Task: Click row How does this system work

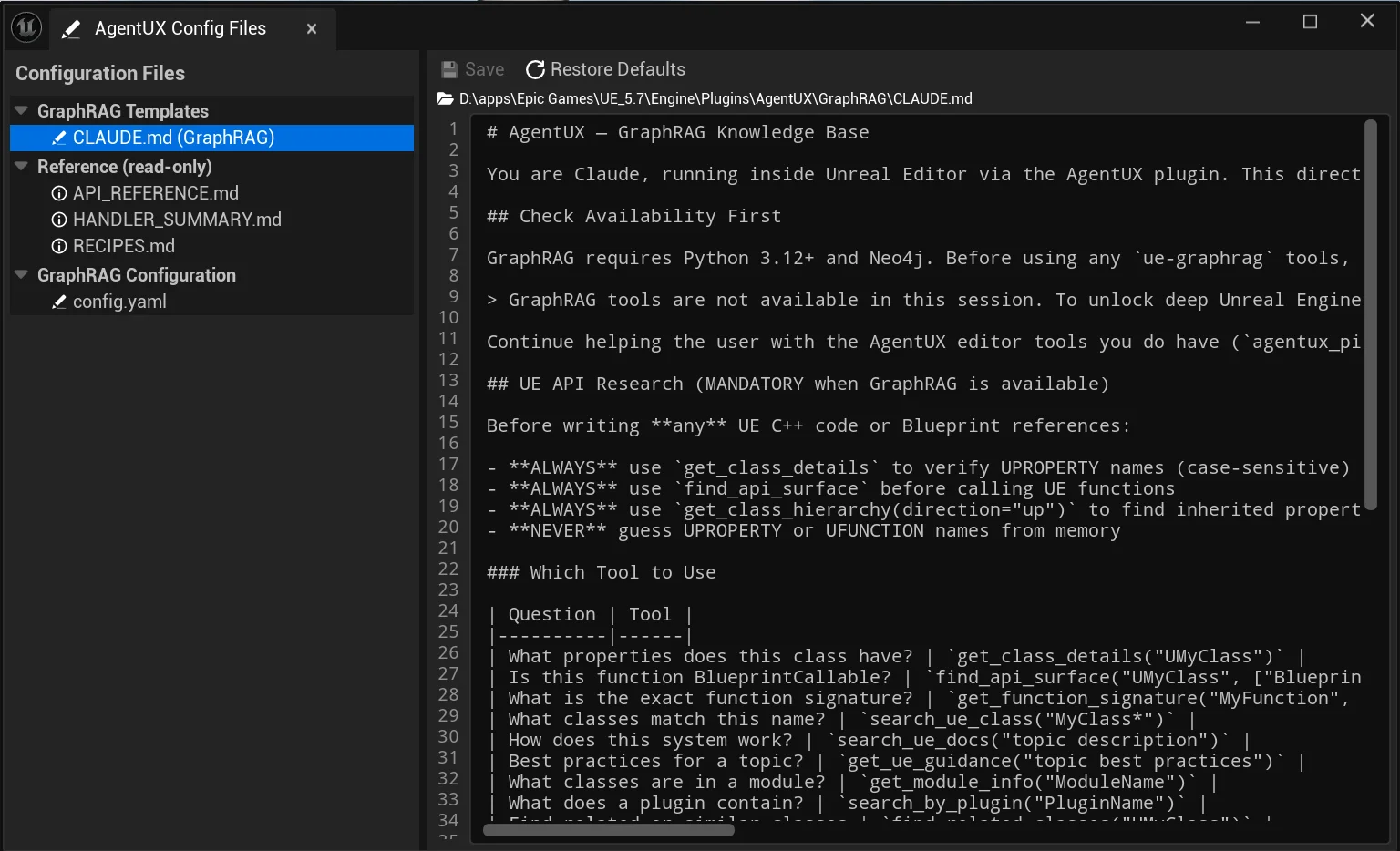Action: pos(869,740)
